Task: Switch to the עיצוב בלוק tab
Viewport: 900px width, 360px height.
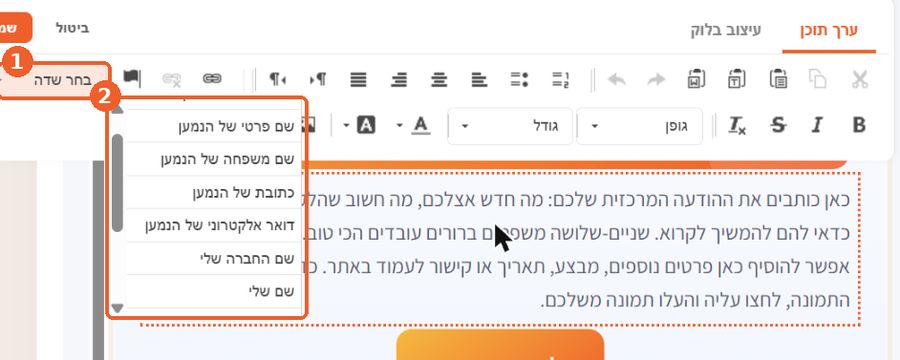Action: coord(726,30)
